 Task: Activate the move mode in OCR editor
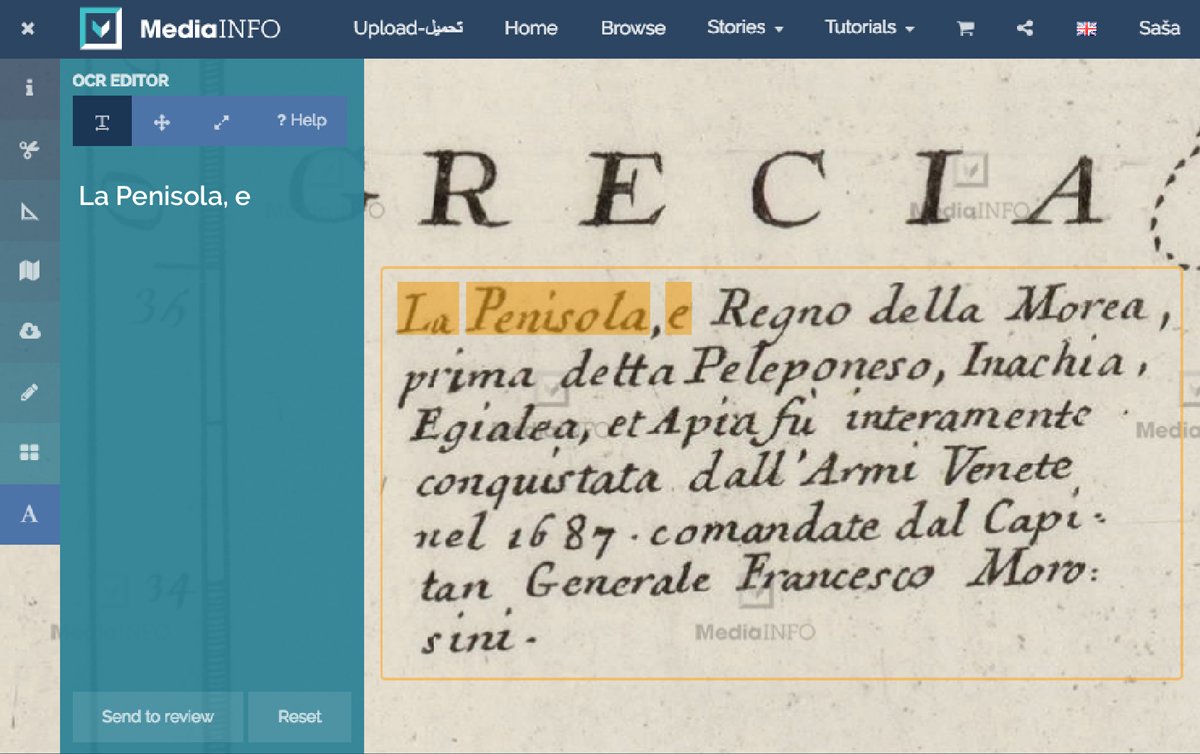161,121
